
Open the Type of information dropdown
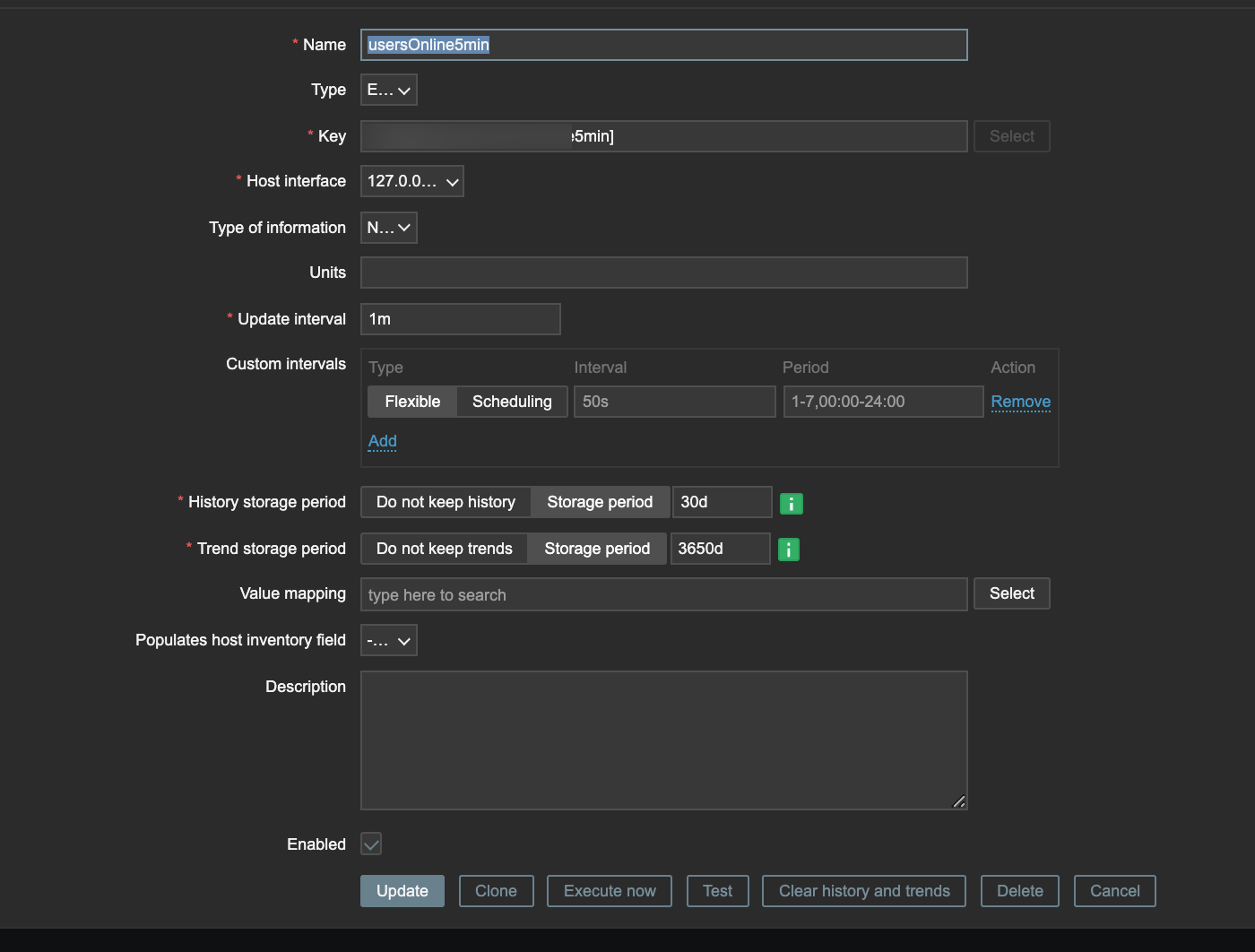click(388, 228)
